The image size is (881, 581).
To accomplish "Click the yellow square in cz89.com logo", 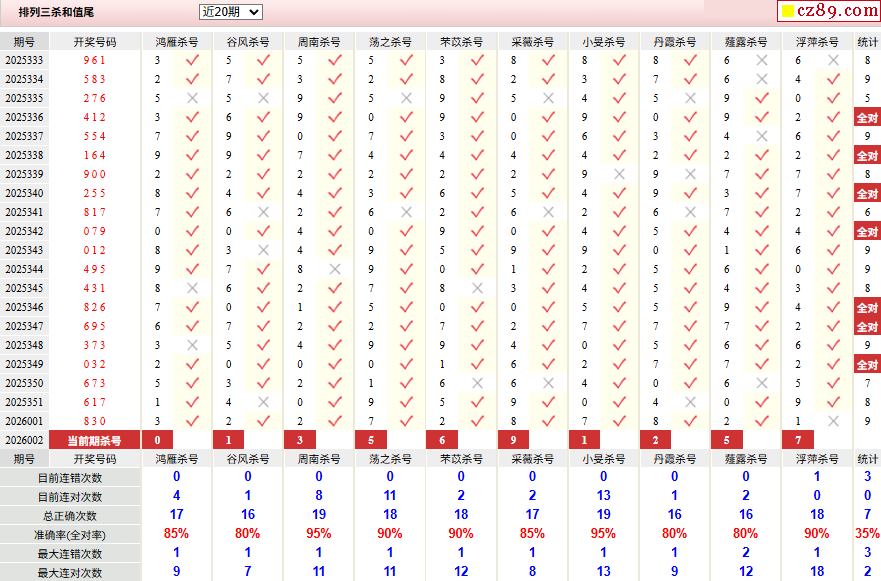I will click(788, 11).
